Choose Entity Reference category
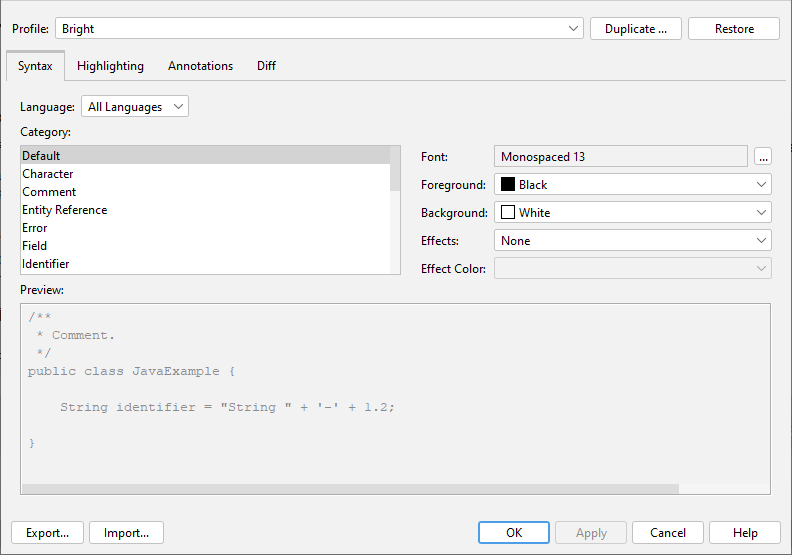Screen dimensions: 792x555 pyautogui.click(x=65, y=210)
